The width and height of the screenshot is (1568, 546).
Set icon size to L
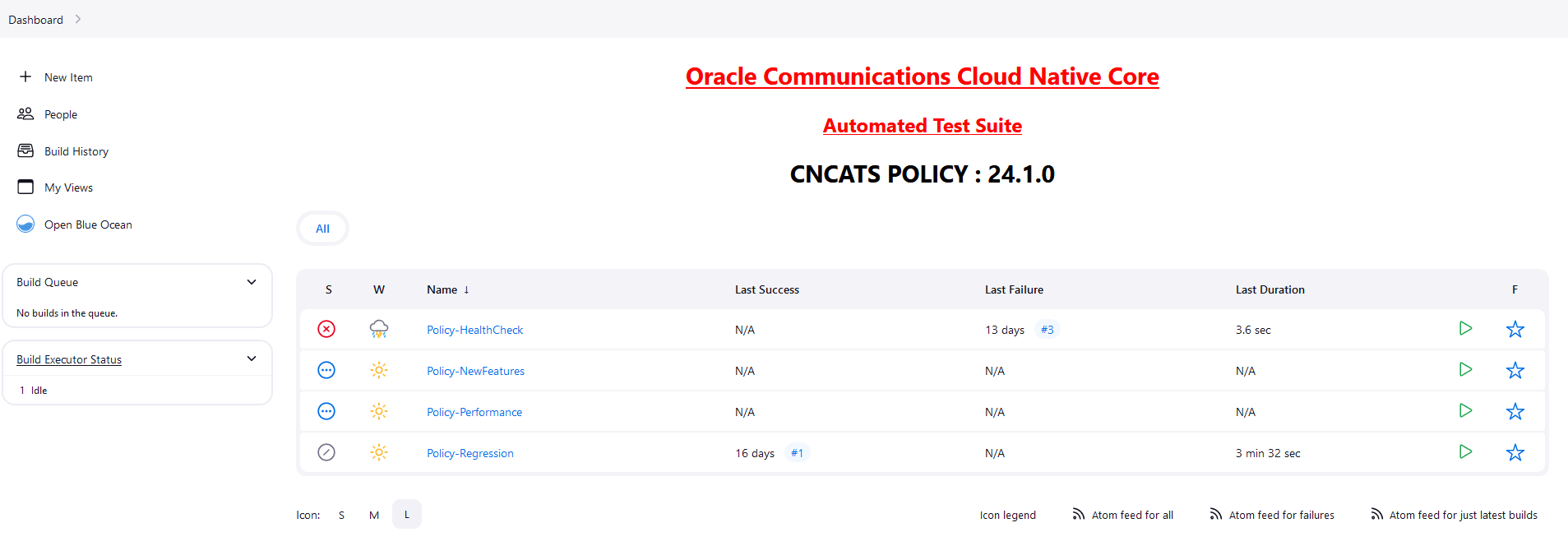point(406,515)
